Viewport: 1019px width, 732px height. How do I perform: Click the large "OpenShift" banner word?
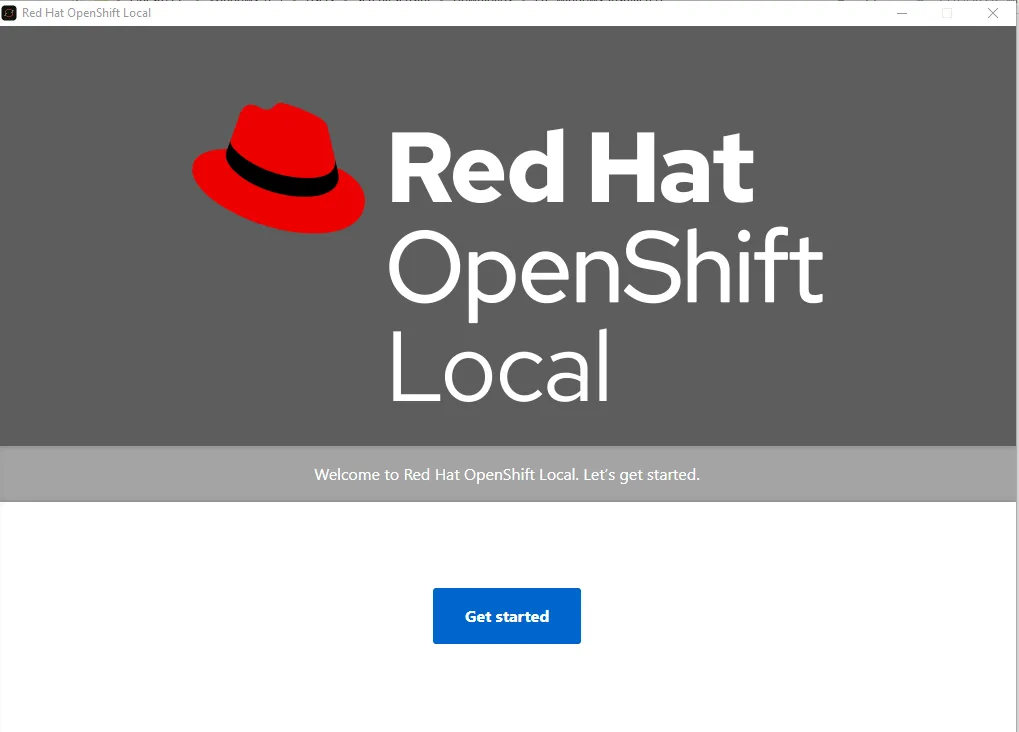click(606, 273)
